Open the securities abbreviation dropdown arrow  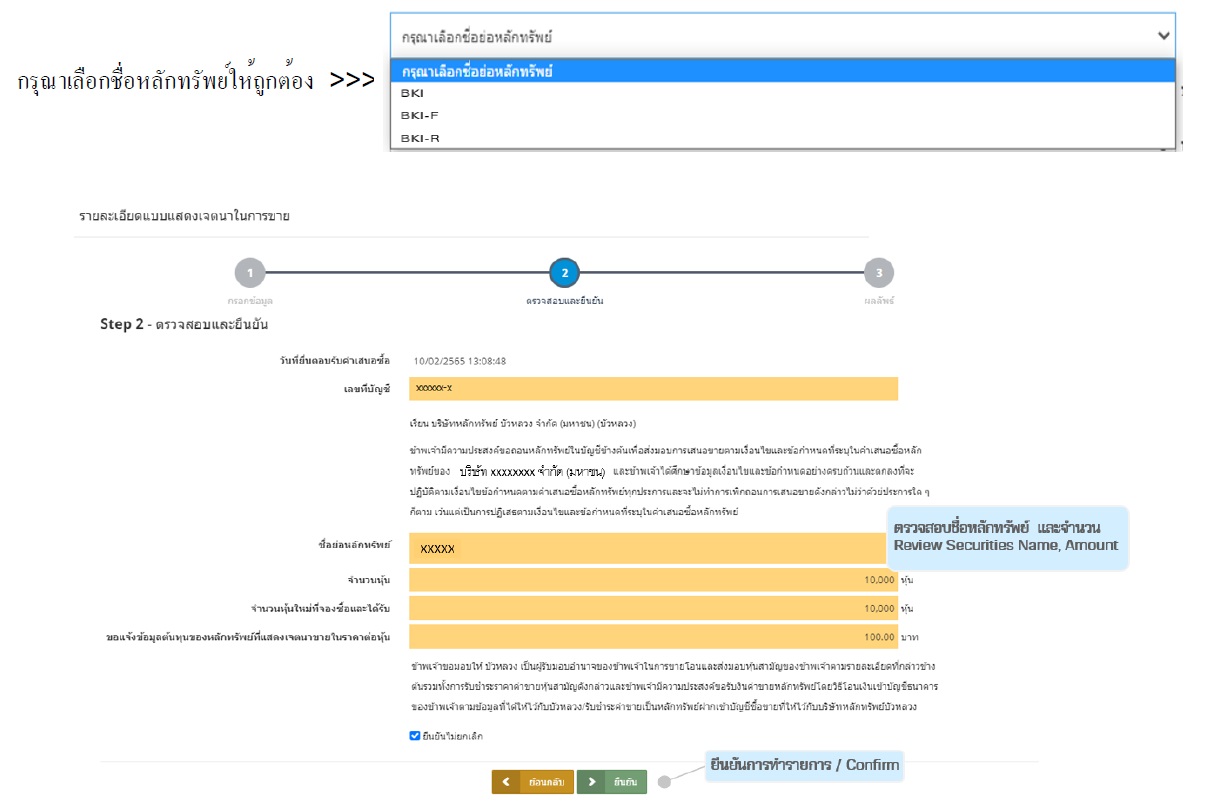1163,35
